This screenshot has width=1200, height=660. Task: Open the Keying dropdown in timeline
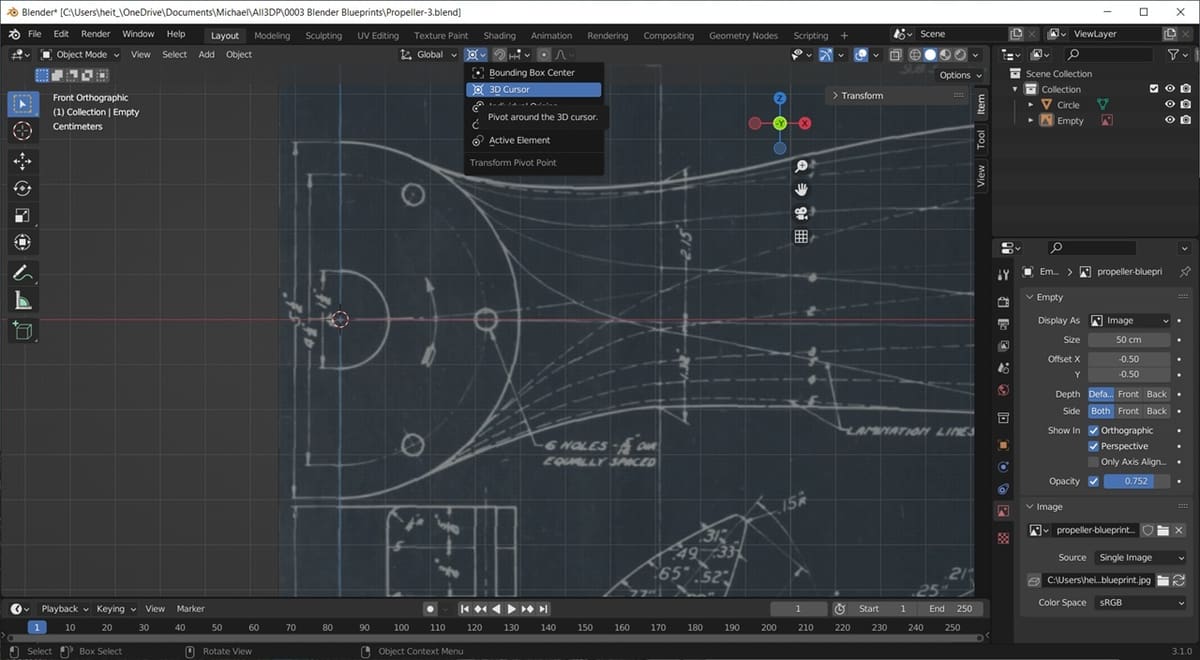coord(116,608)
